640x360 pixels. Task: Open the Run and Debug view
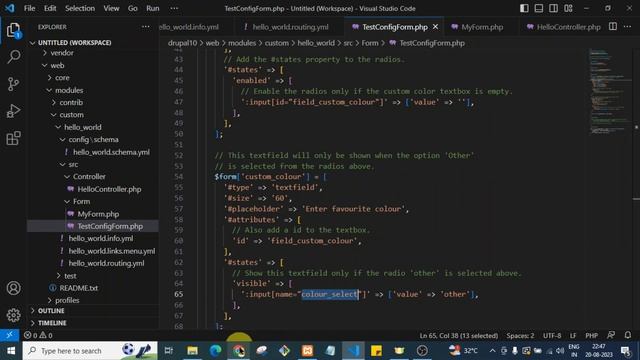(x=13, y=111)
